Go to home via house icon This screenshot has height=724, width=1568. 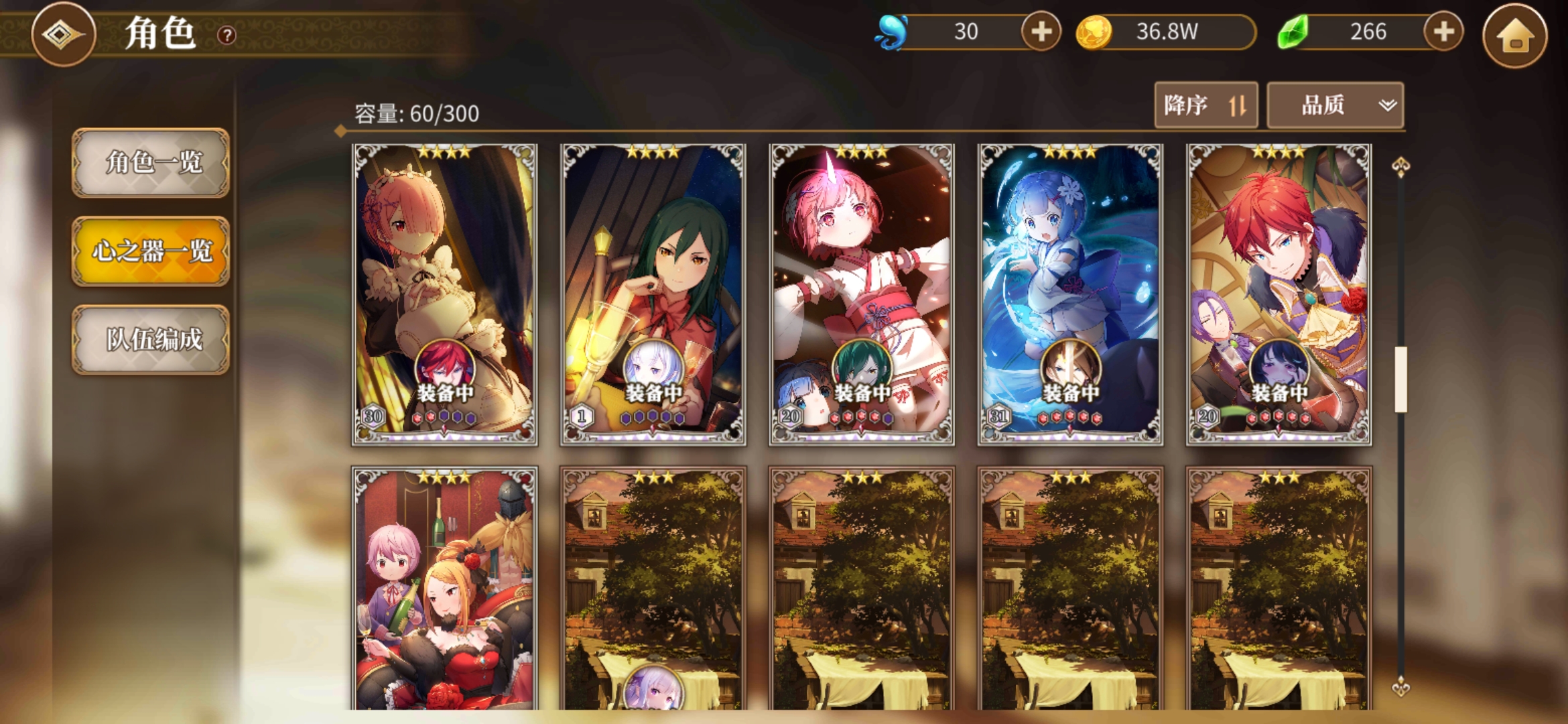click(x=1515, y=36)
